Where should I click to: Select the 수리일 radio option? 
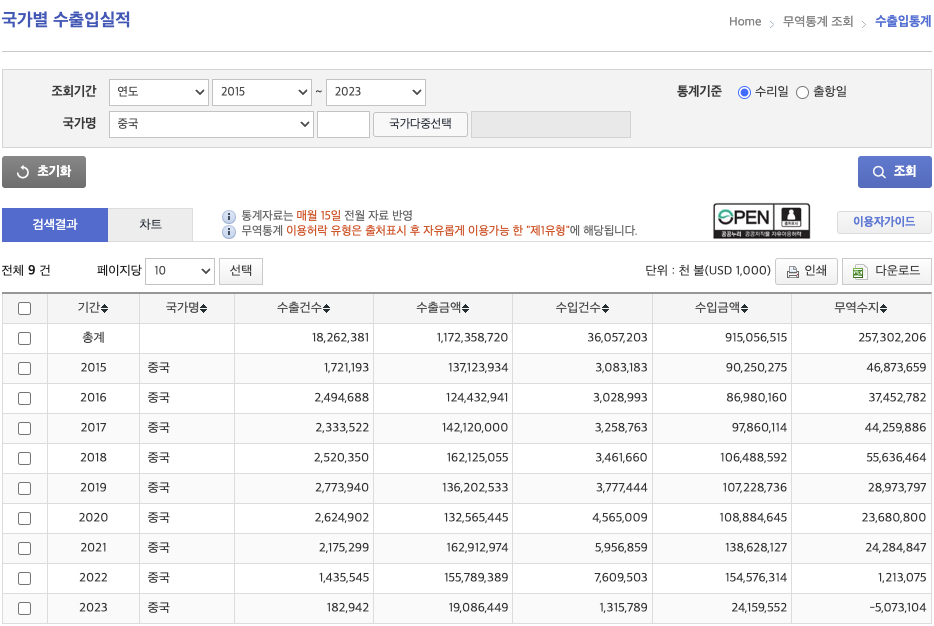[744, 92]
